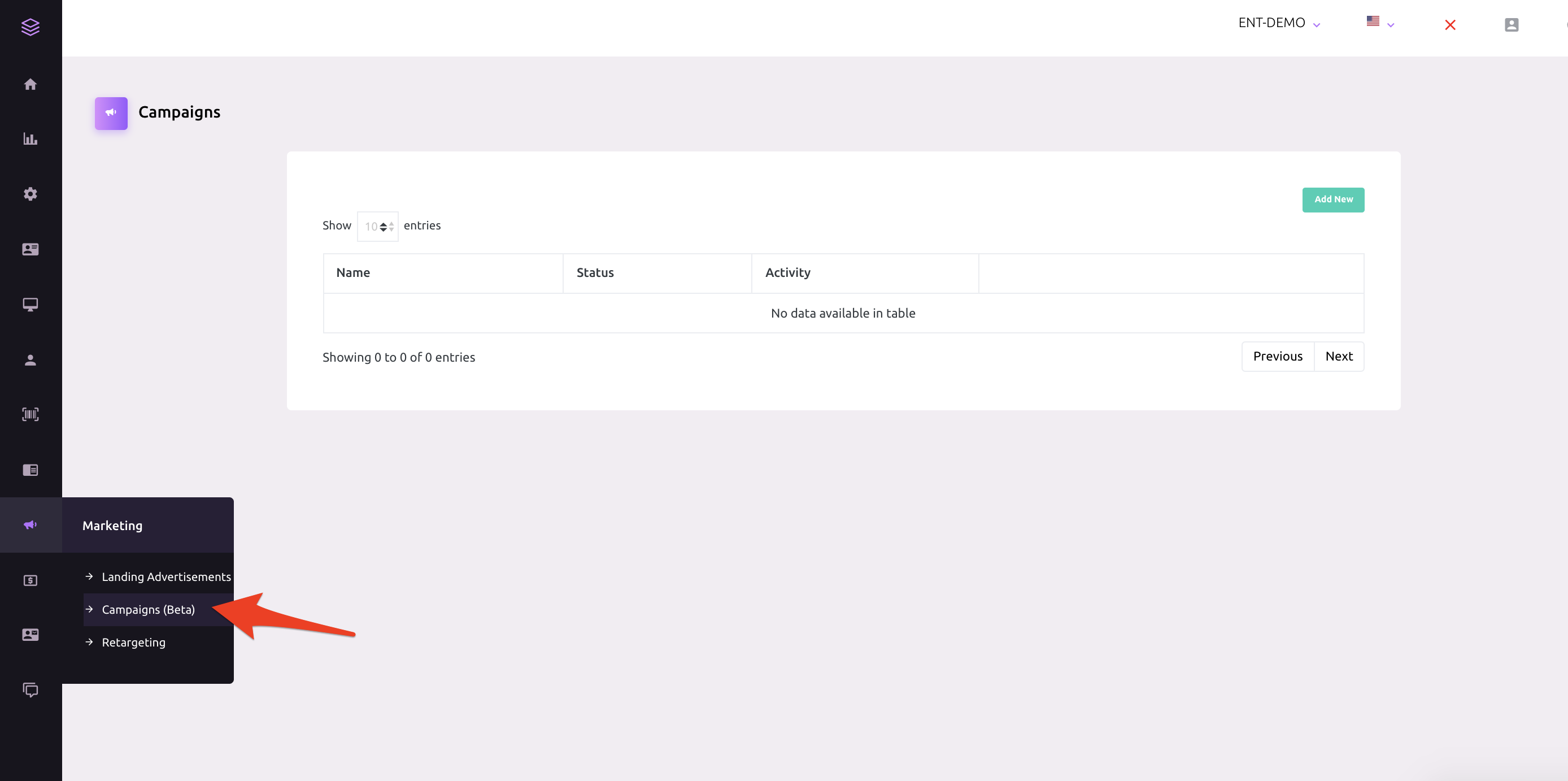
Task: Open the newspaper list sidebar icon
Action: coord(31,470)
